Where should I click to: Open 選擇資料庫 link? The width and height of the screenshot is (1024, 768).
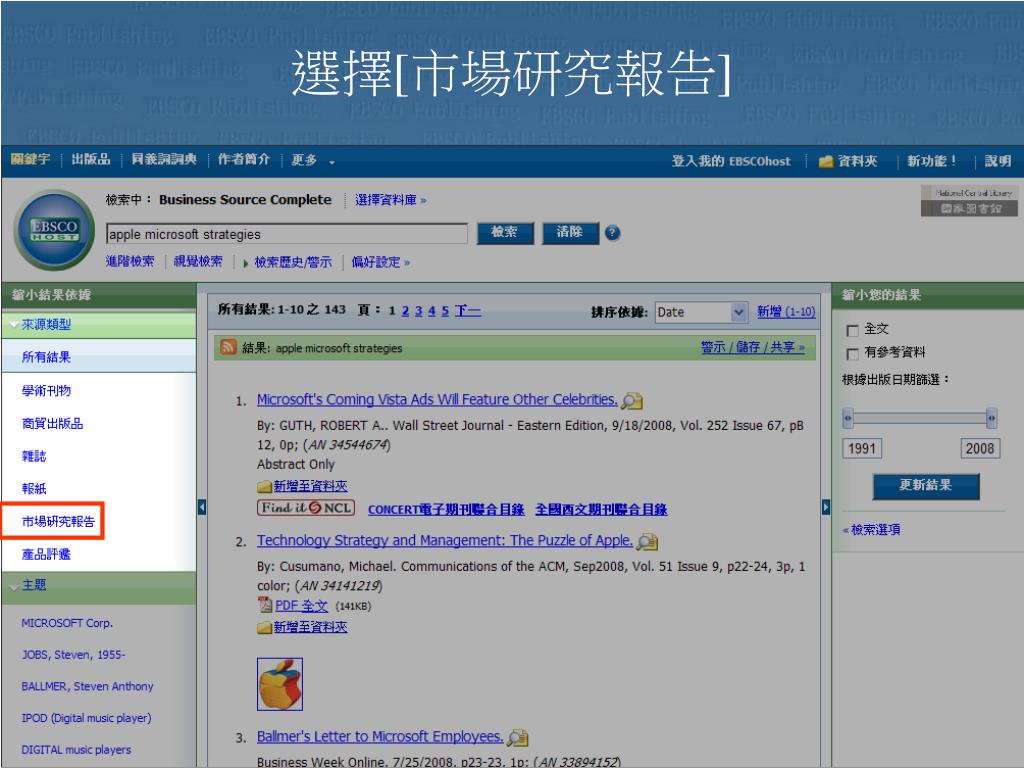391,200
